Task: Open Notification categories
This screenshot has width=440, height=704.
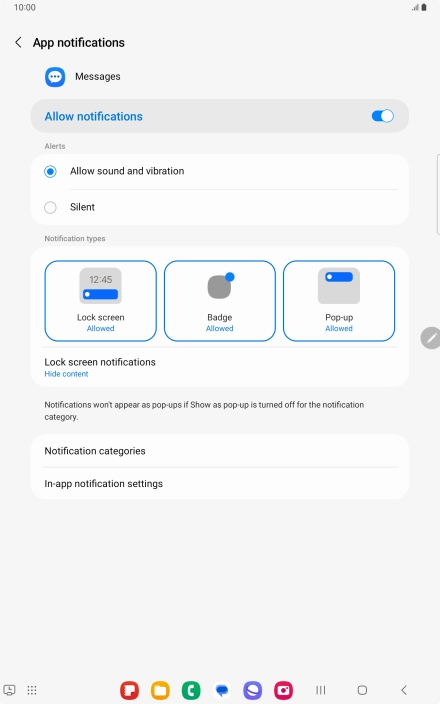Action: point(220,451)
